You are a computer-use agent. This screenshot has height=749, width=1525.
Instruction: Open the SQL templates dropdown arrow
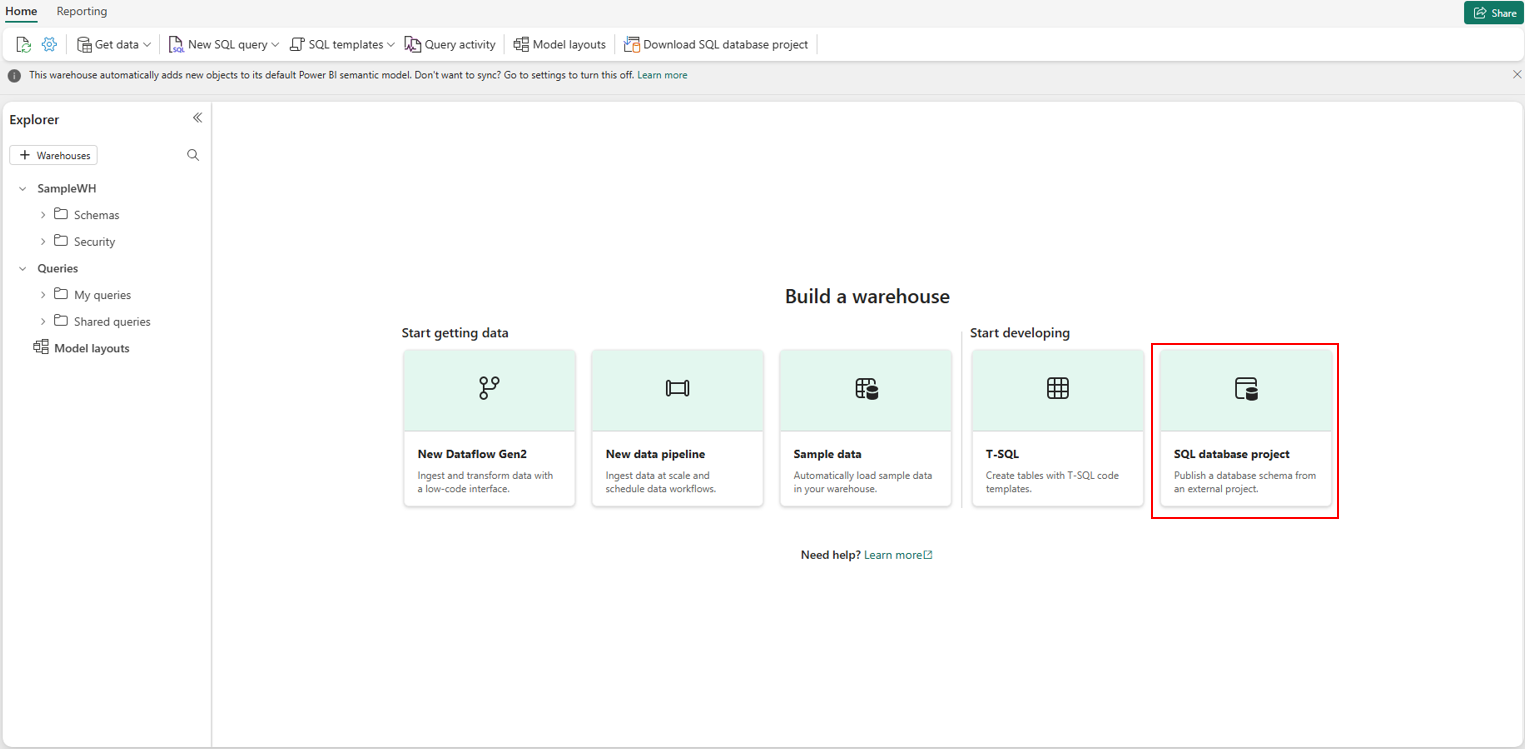click(391, 45)
